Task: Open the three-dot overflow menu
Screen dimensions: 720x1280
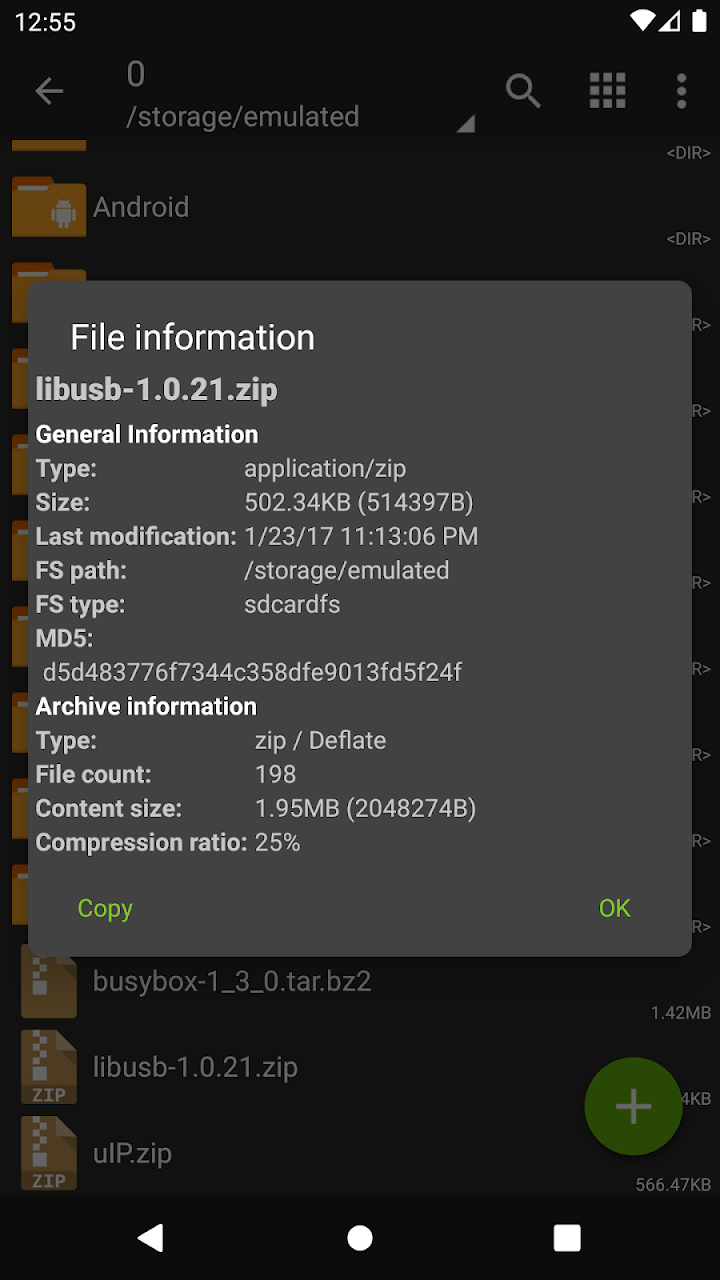Action: tap(681, 91)
